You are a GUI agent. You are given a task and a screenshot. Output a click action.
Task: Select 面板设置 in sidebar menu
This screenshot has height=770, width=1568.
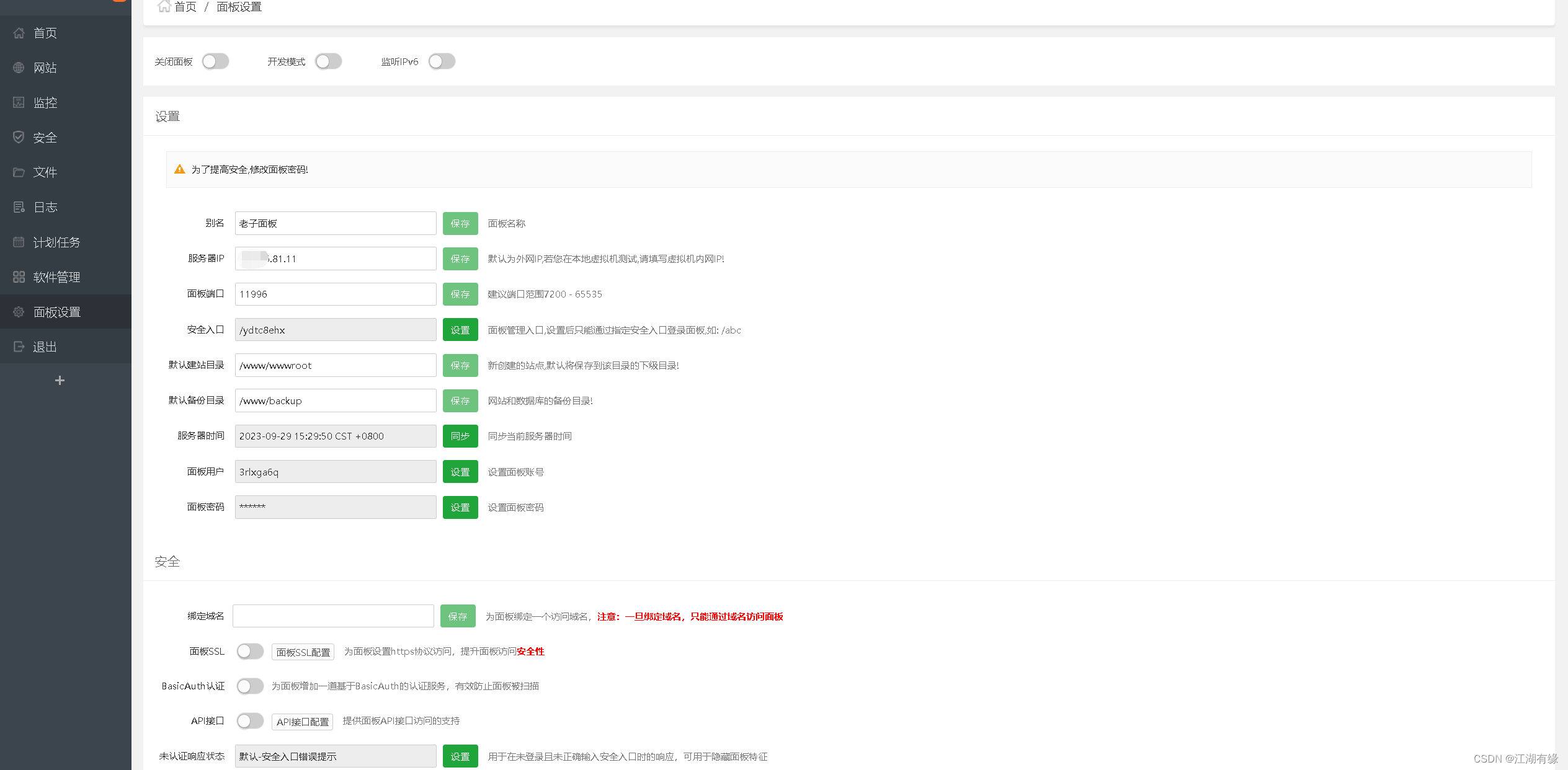pos(57,312)
